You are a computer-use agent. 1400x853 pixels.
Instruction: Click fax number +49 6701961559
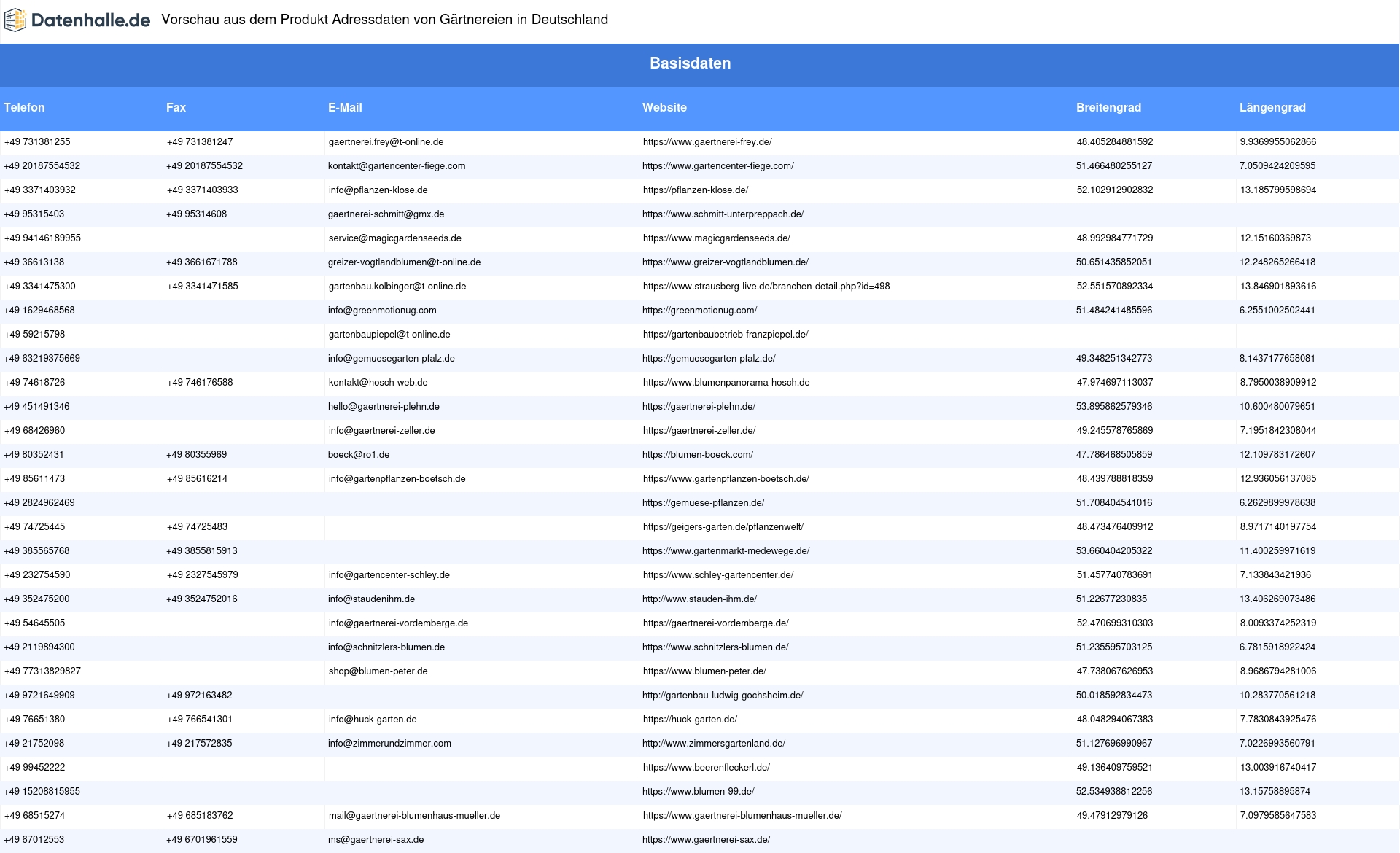coord(202,840)
